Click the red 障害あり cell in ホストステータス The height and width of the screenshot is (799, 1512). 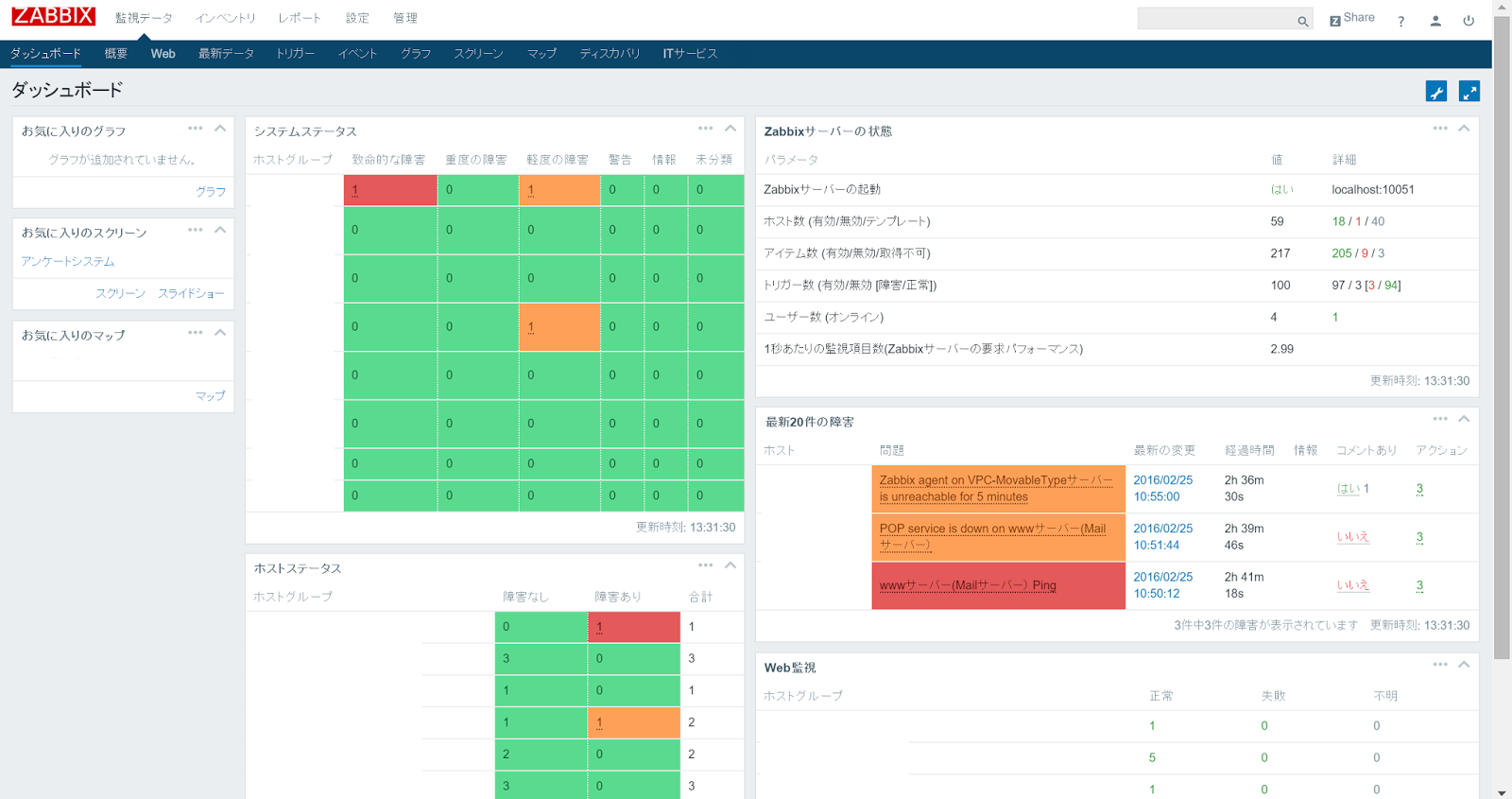tap(634, 627)
